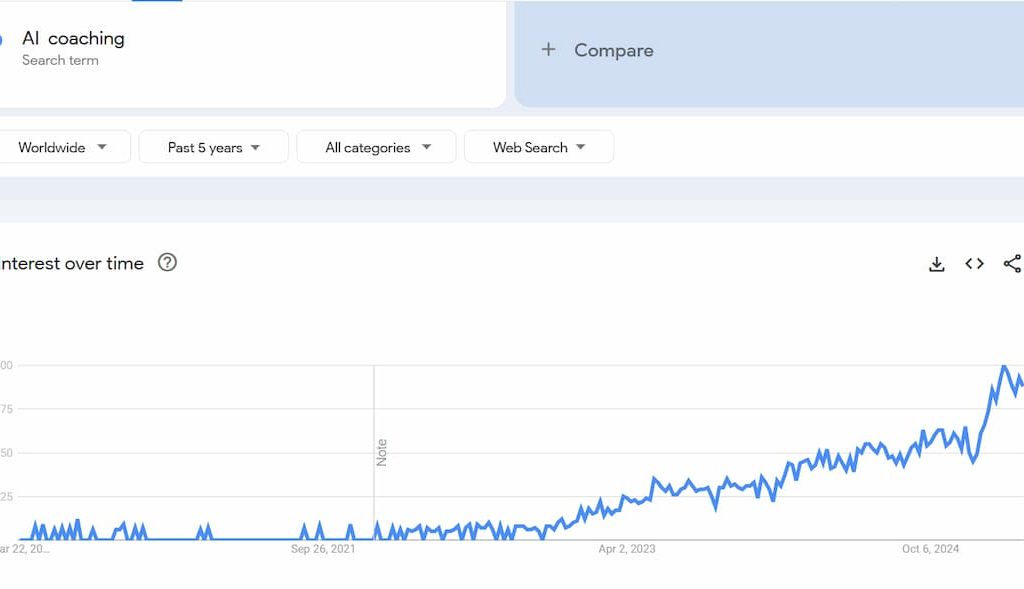The image size is (1024, 589).
Task: Open help about Interest over time
Action: coord(168,263)
